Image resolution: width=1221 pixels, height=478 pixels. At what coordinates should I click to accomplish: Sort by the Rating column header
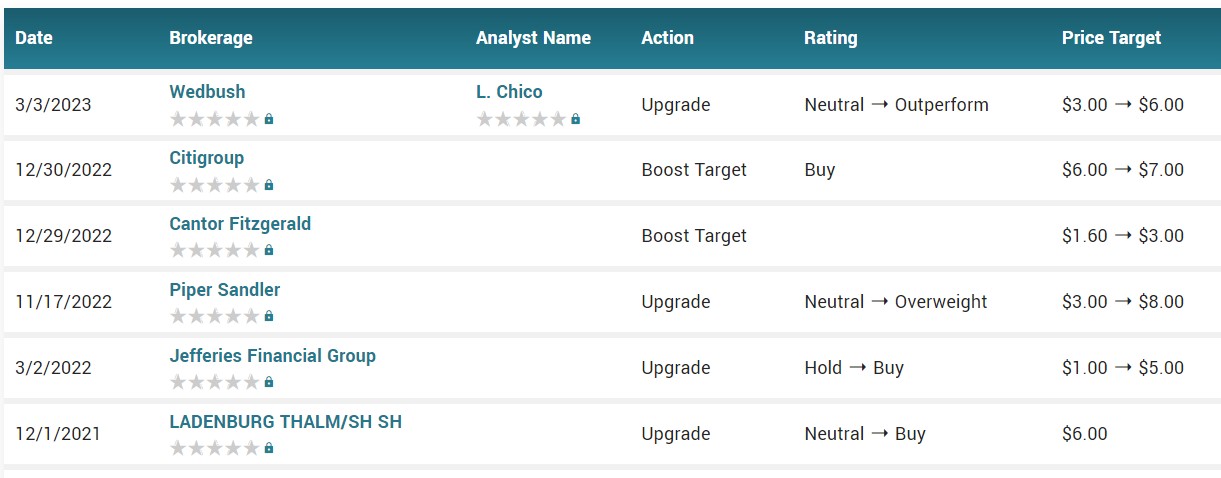[830, 38]
